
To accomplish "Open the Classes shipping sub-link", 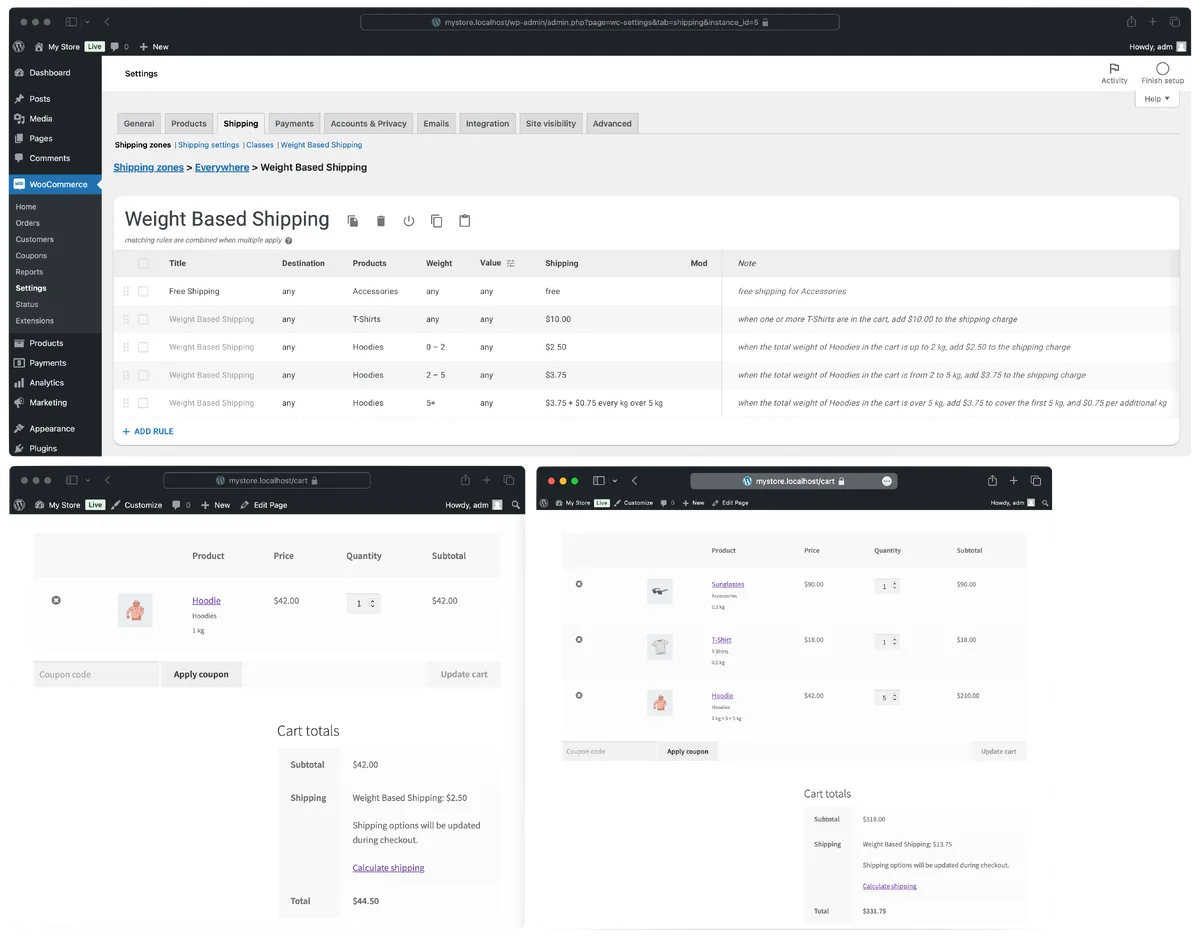I will [260, 145].
